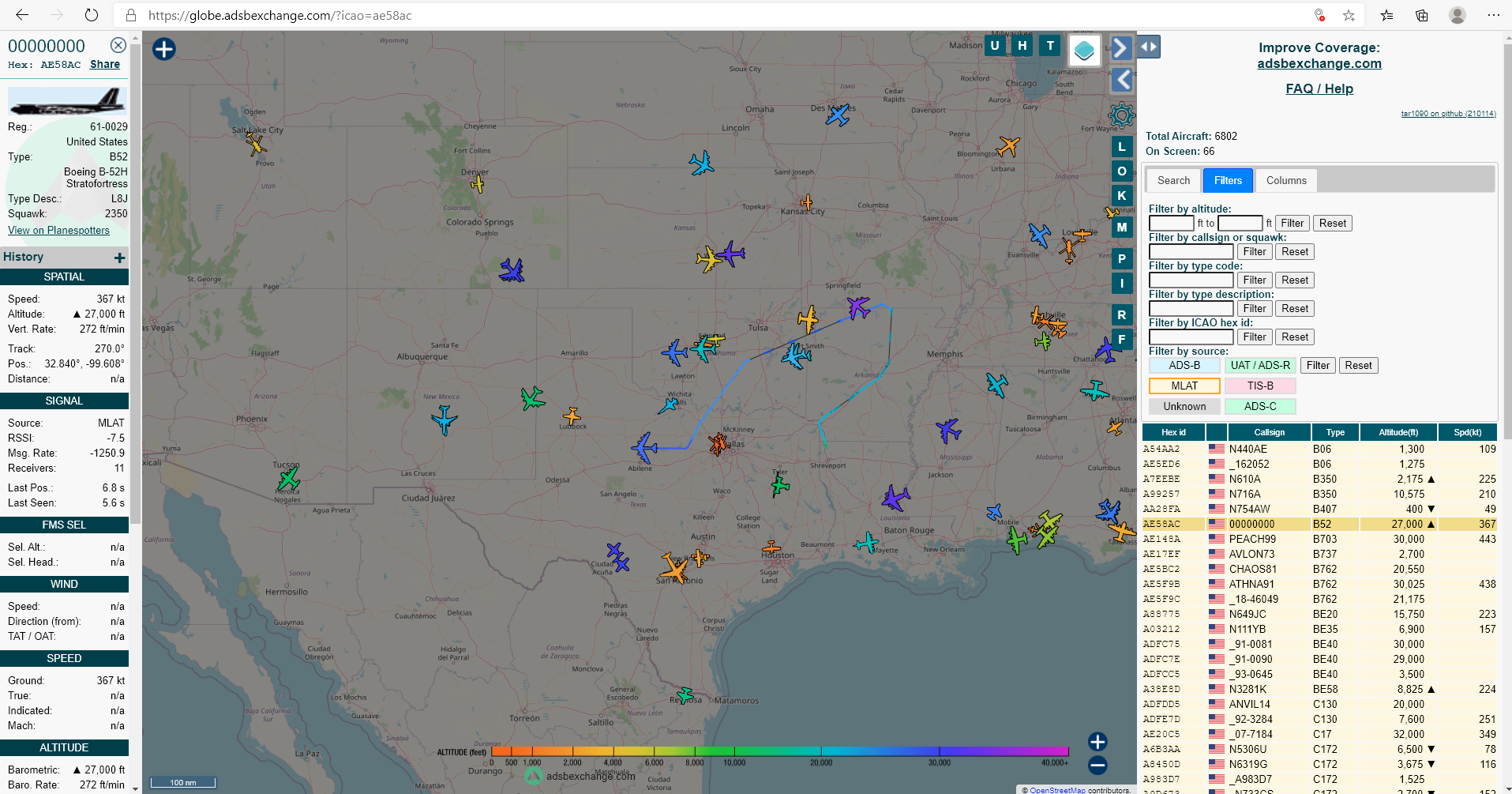Toggle the K map option

(x=1122, y=196)
